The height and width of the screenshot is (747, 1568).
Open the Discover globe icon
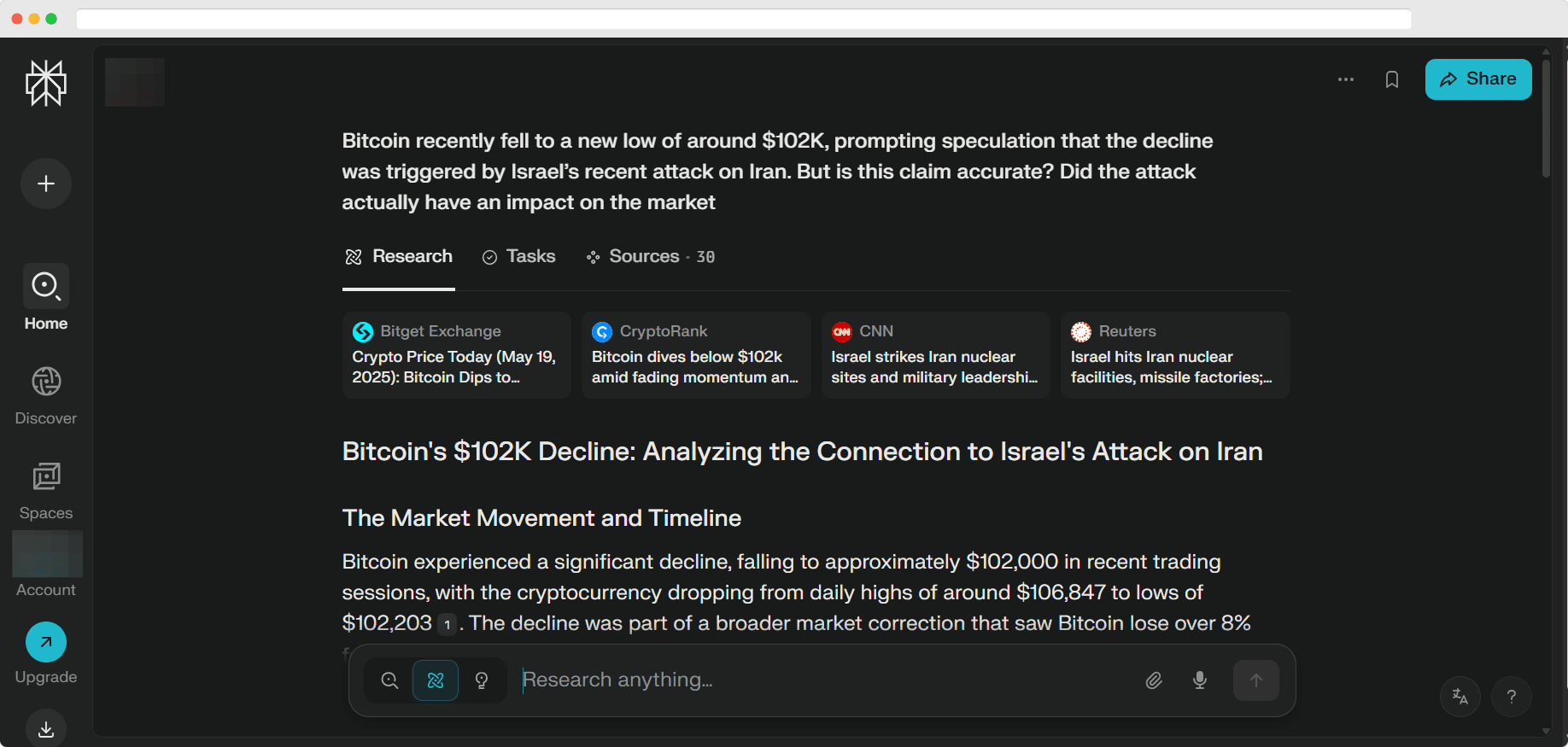pos(46,382)
